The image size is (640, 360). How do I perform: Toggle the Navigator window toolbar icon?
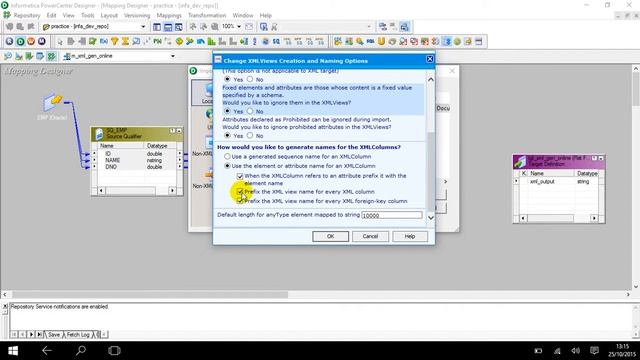(157, 27)
